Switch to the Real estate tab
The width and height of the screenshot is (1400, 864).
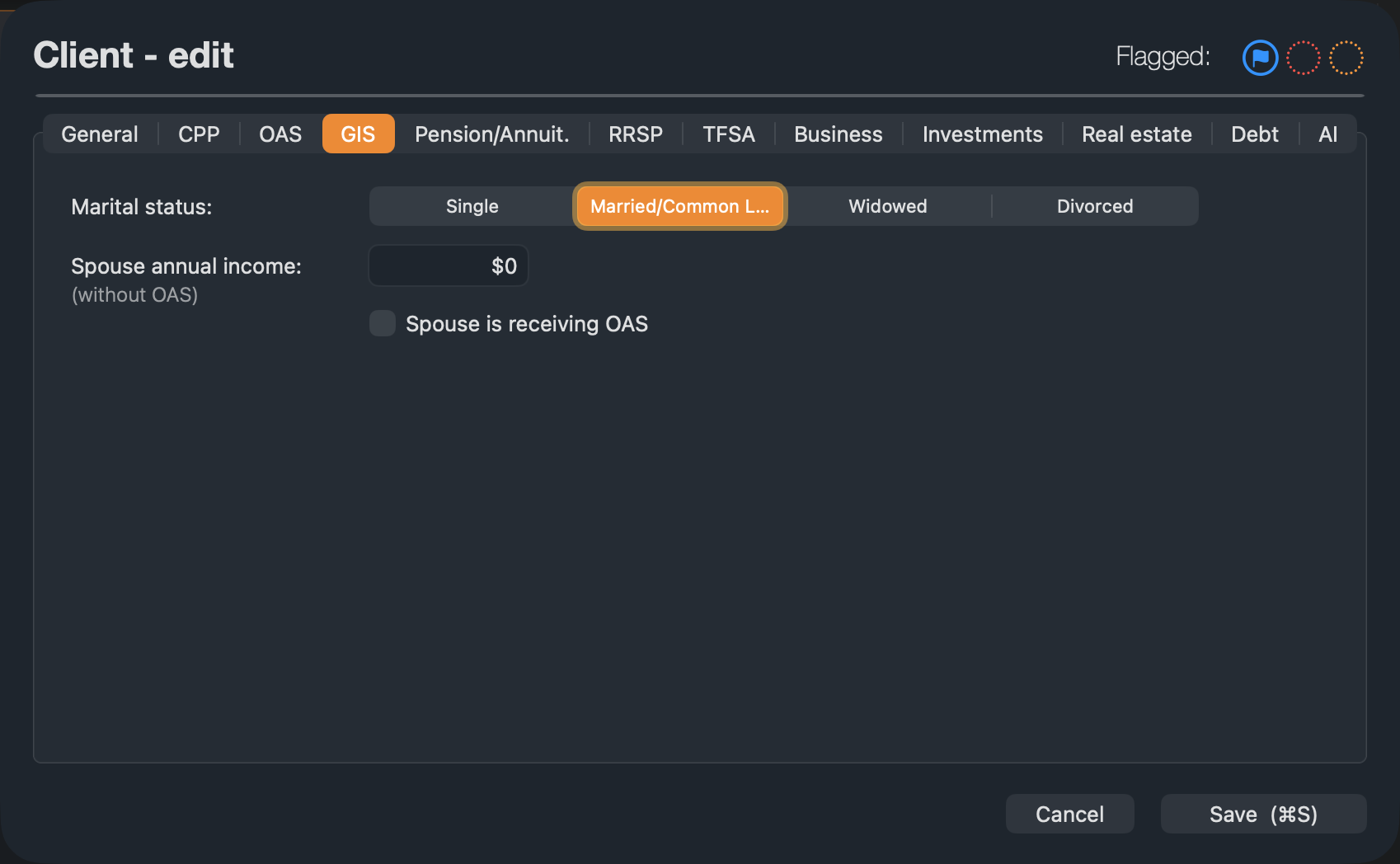click(x=1137, y=134)
